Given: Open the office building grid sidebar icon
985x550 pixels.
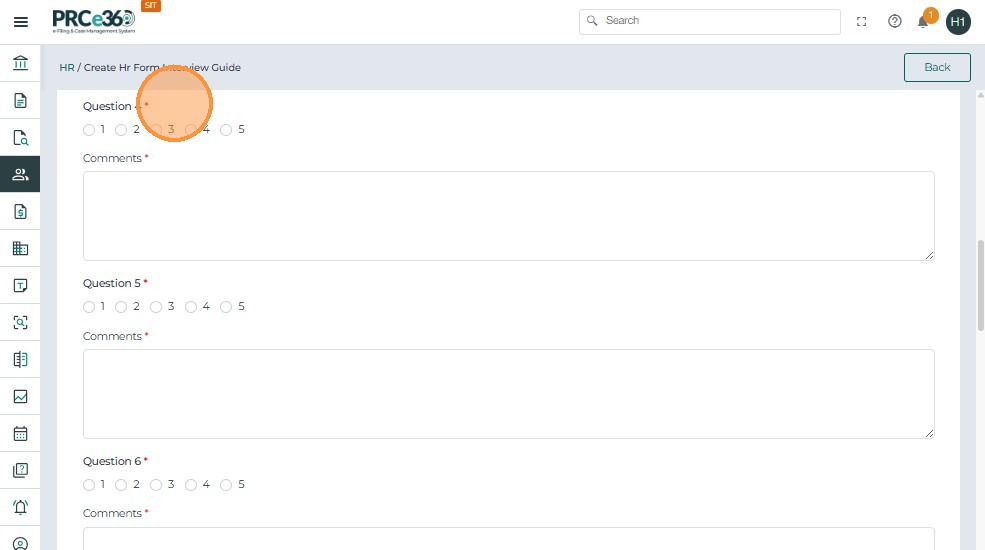Looking at the screenshot, I should click(20, 249).
